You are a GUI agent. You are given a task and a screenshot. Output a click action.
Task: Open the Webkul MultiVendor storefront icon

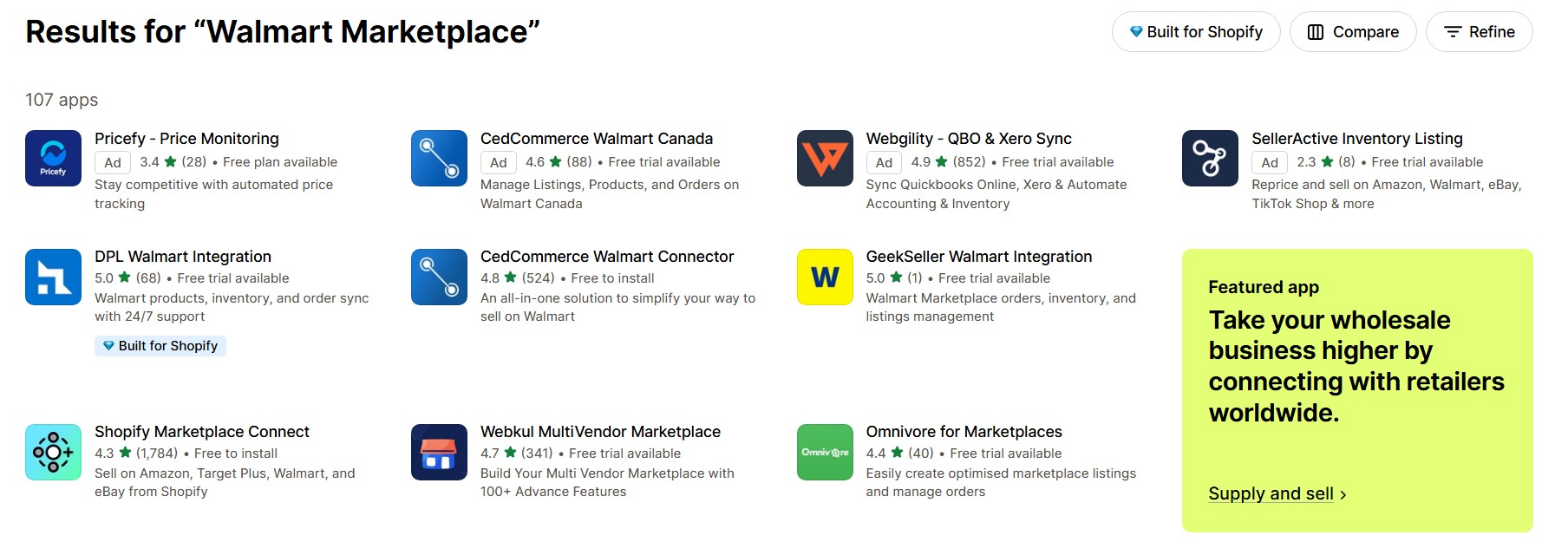(439, 452)
